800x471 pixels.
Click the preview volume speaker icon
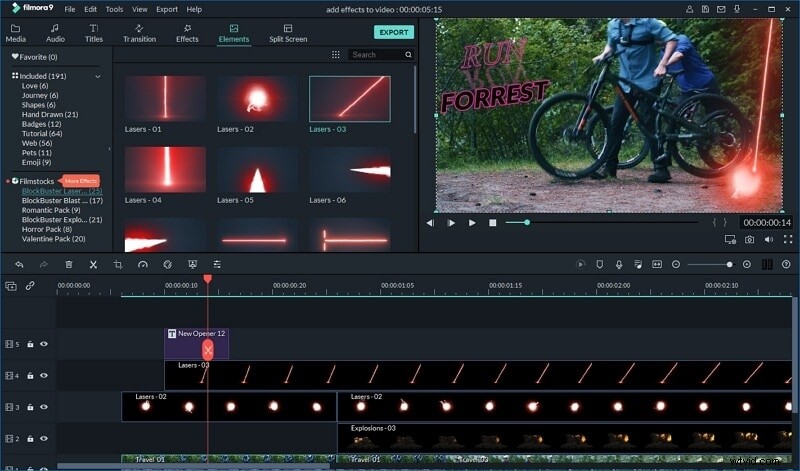[x=769, y=239]
